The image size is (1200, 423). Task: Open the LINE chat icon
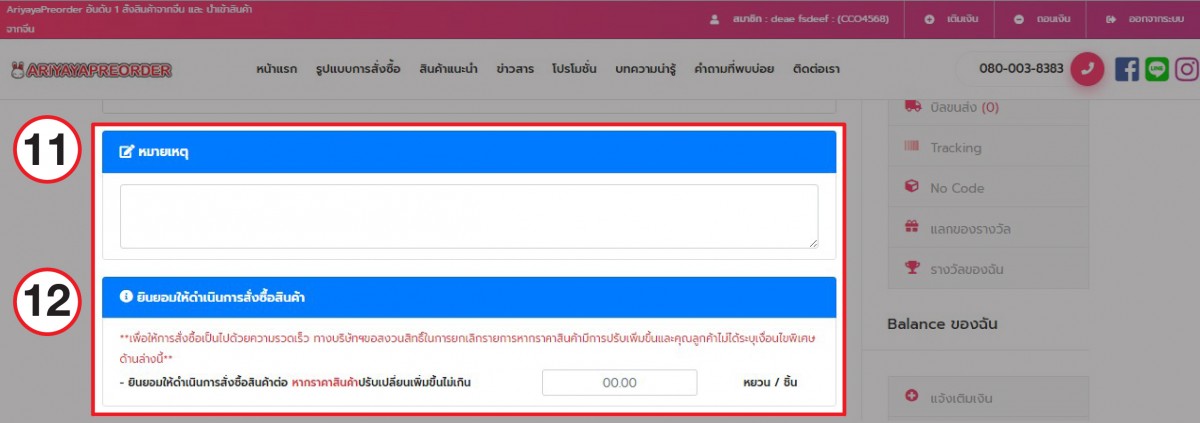[x=1157, y=69]
